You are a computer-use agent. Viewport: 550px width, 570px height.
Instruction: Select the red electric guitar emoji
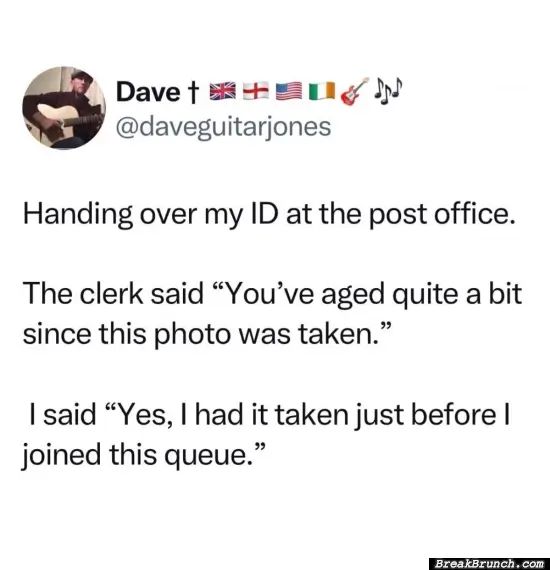(x=354, y=91)
